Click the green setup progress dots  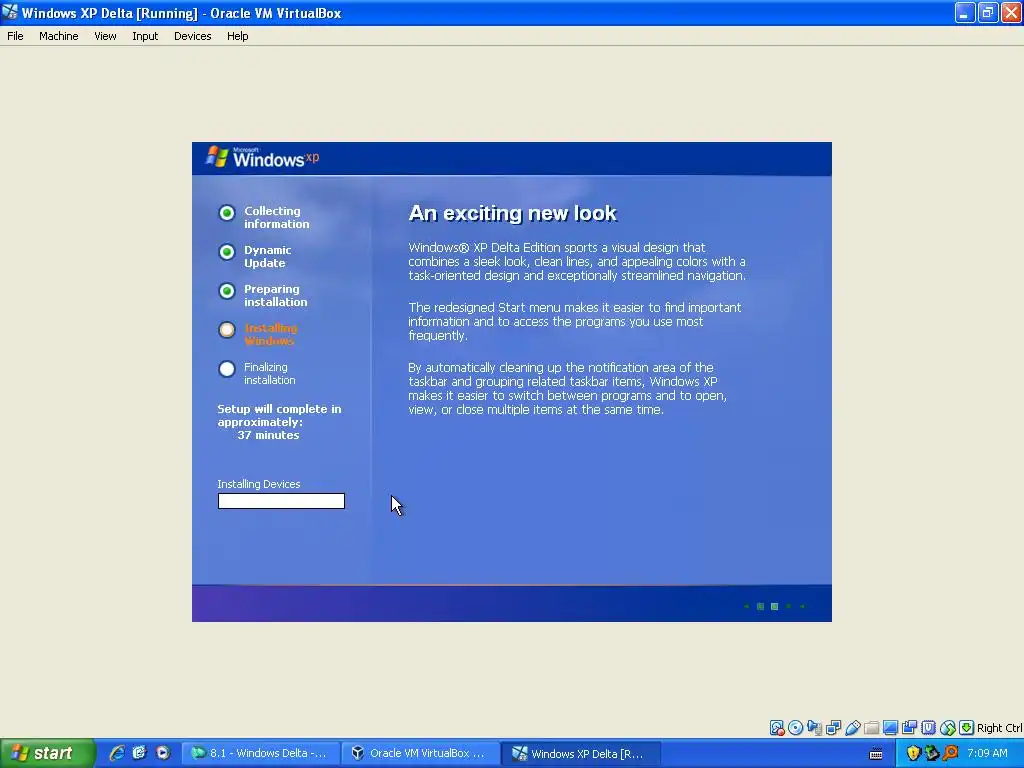(x=775, y=606)
